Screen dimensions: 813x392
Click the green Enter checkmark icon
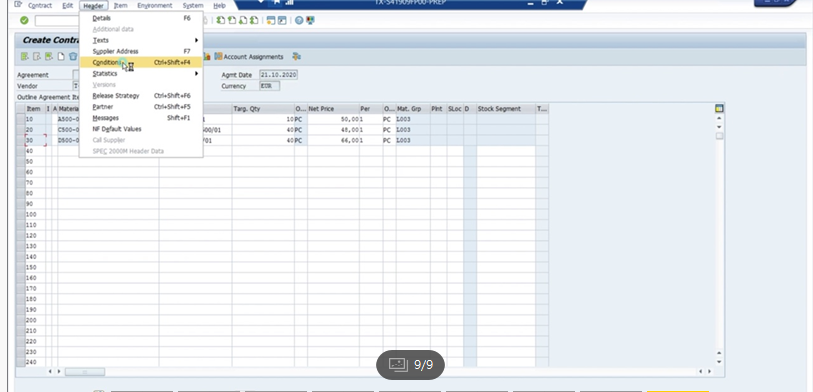[24, 21]
